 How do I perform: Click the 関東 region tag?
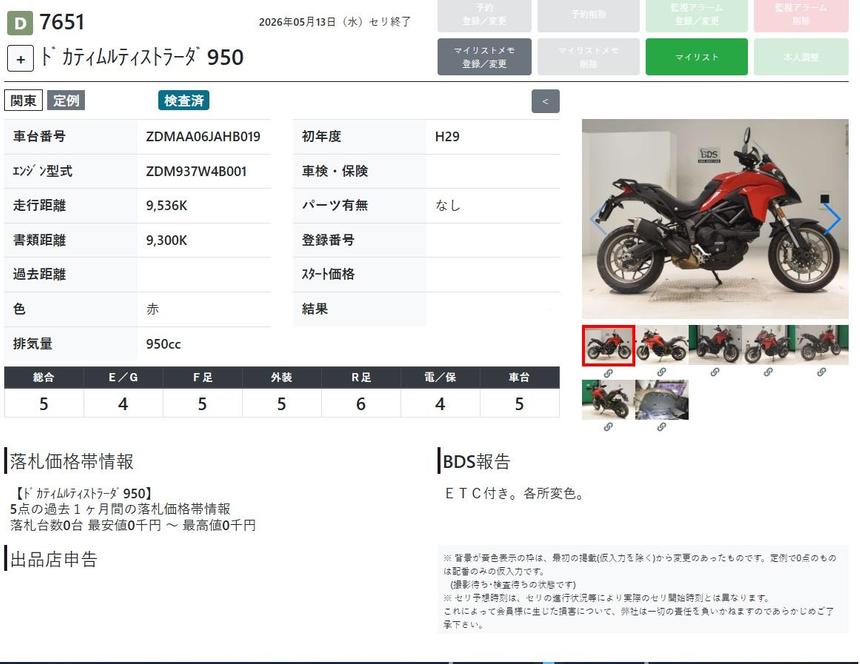23,101
